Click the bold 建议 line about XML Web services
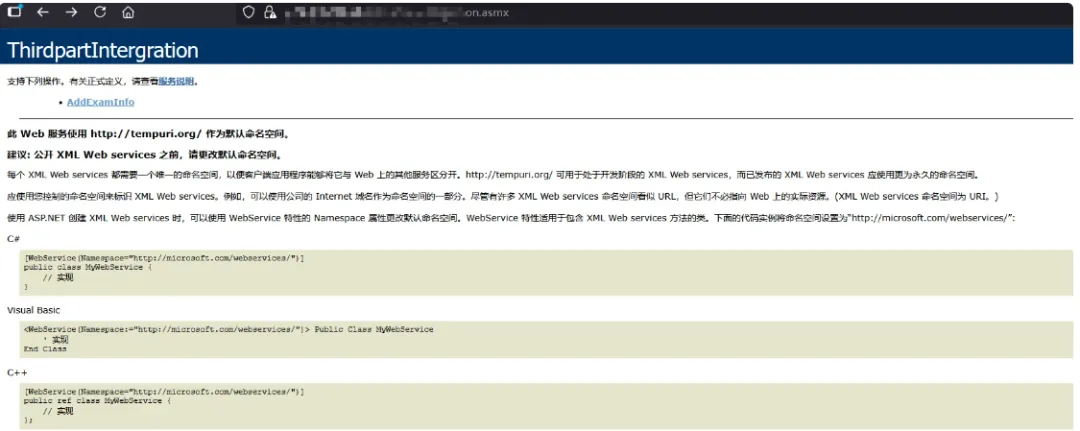 click(x=145, y=154)
